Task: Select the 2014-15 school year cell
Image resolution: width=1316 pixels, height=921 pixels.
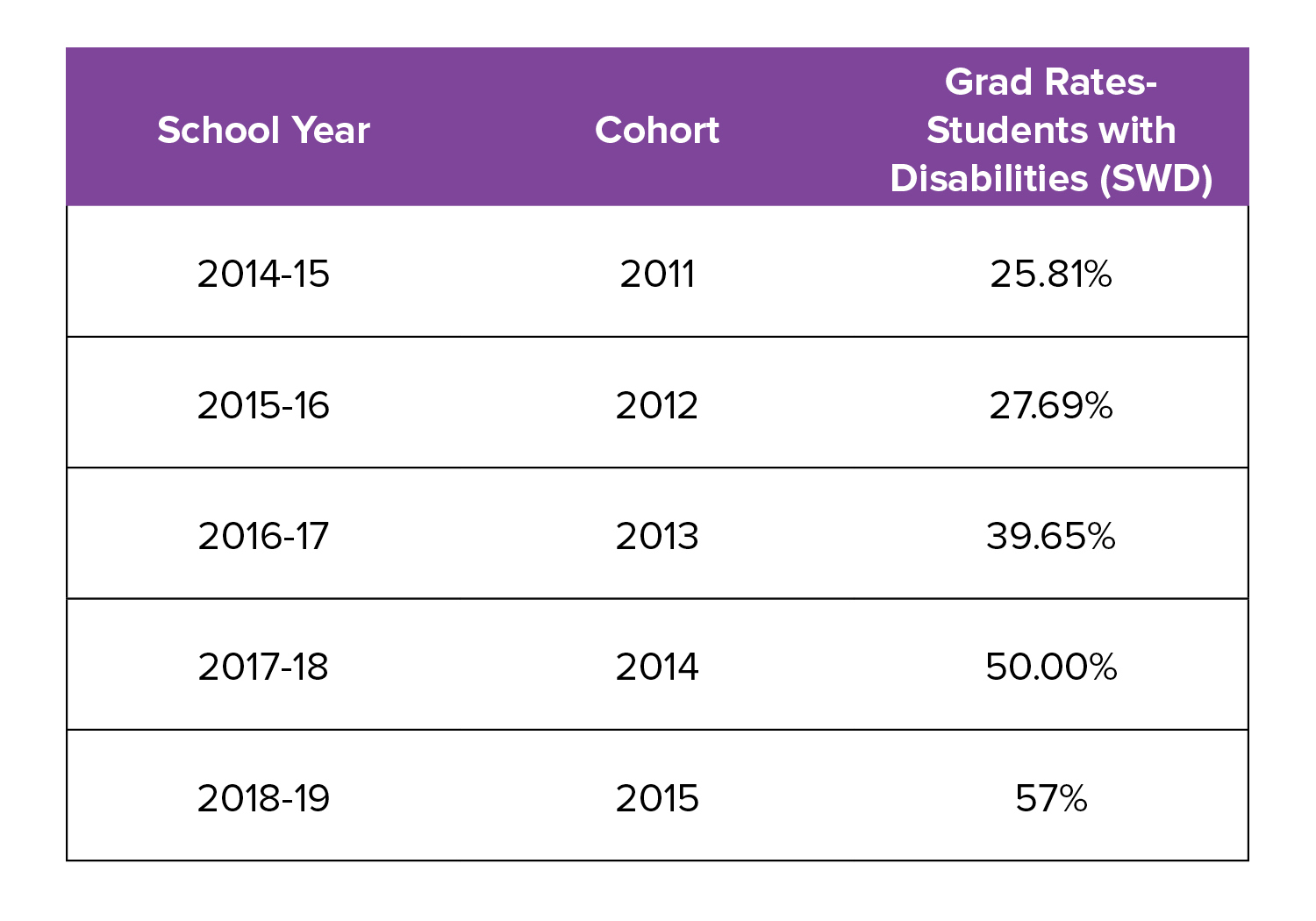Action: 263,274
